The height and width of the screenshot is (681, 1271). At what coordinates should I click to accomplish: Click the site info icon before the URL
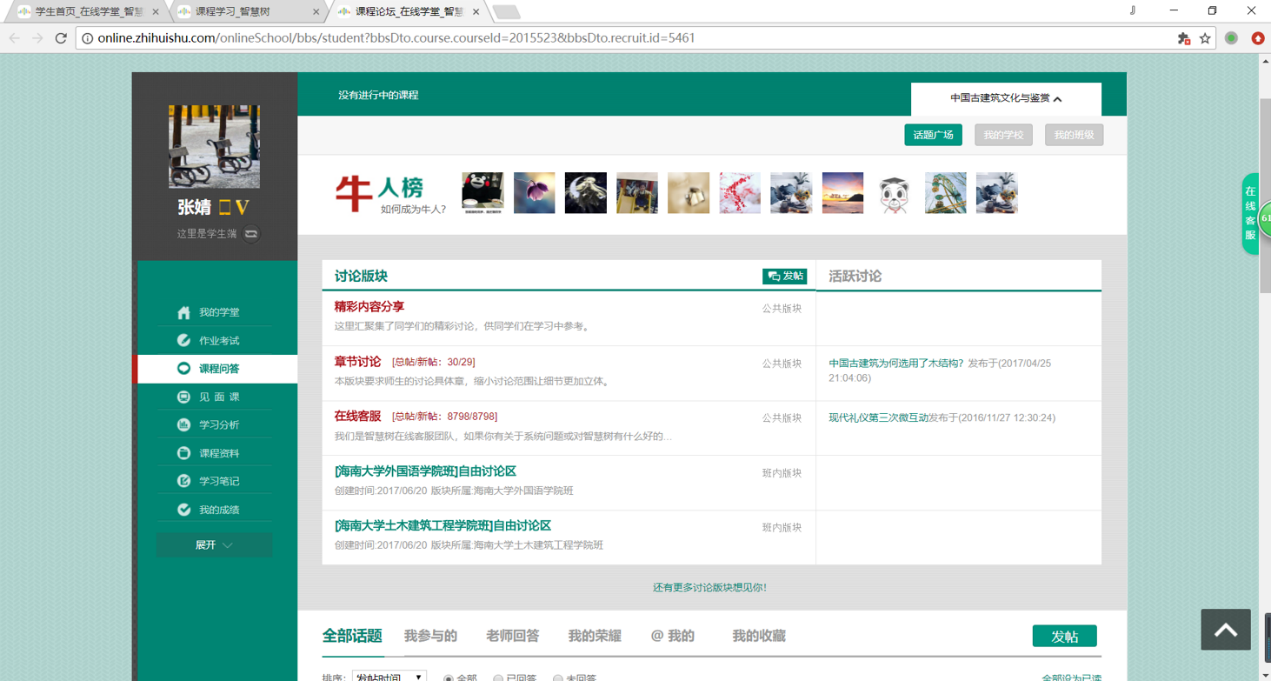click(x=87, y=38)
